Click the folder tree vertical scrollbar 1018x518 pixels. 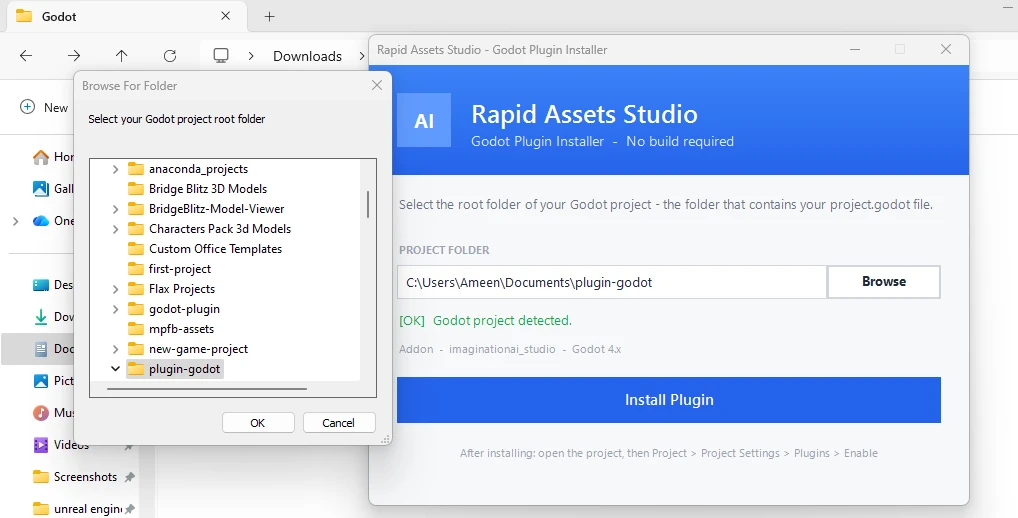[368, 204]
